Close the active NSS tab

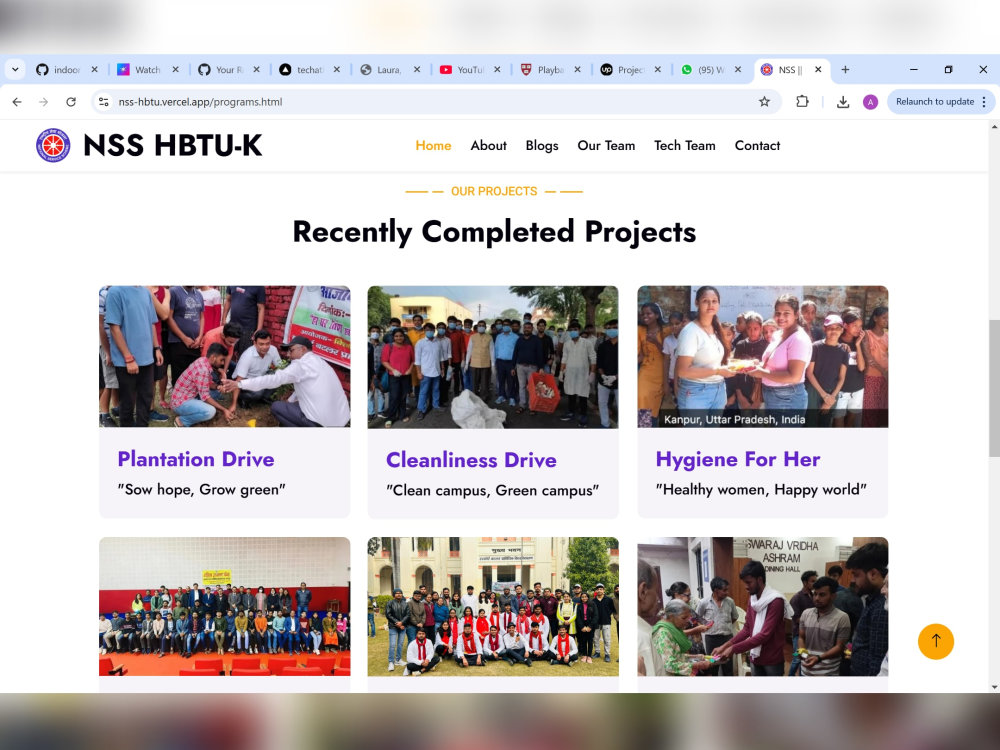point(818,70)
